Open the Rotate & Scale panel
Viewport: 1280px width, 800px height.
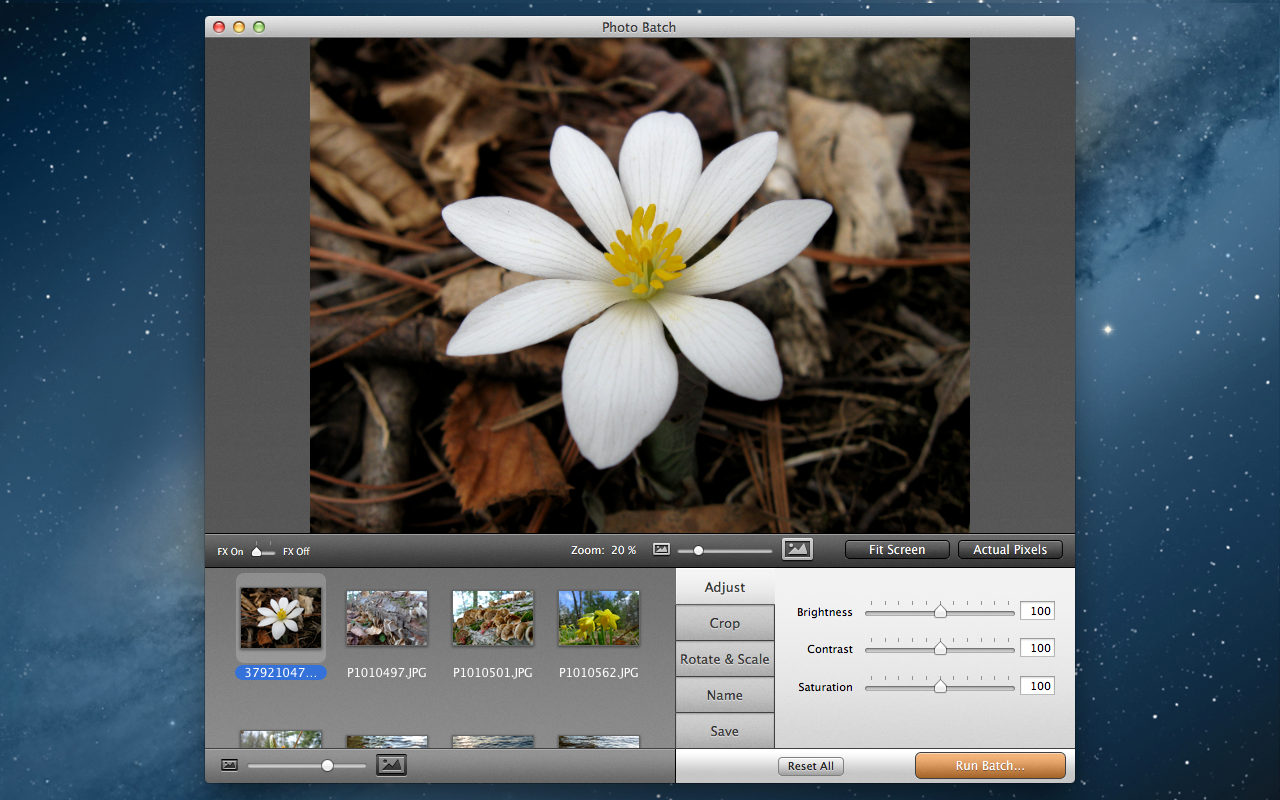pos(724,658)
